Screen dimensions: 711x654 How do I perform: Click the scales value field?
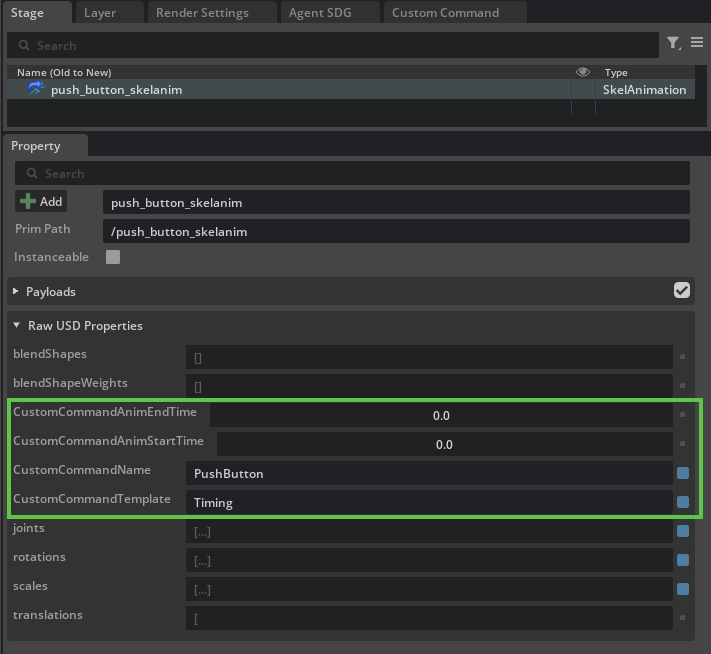pyautogui.click(x=429, y=589)
